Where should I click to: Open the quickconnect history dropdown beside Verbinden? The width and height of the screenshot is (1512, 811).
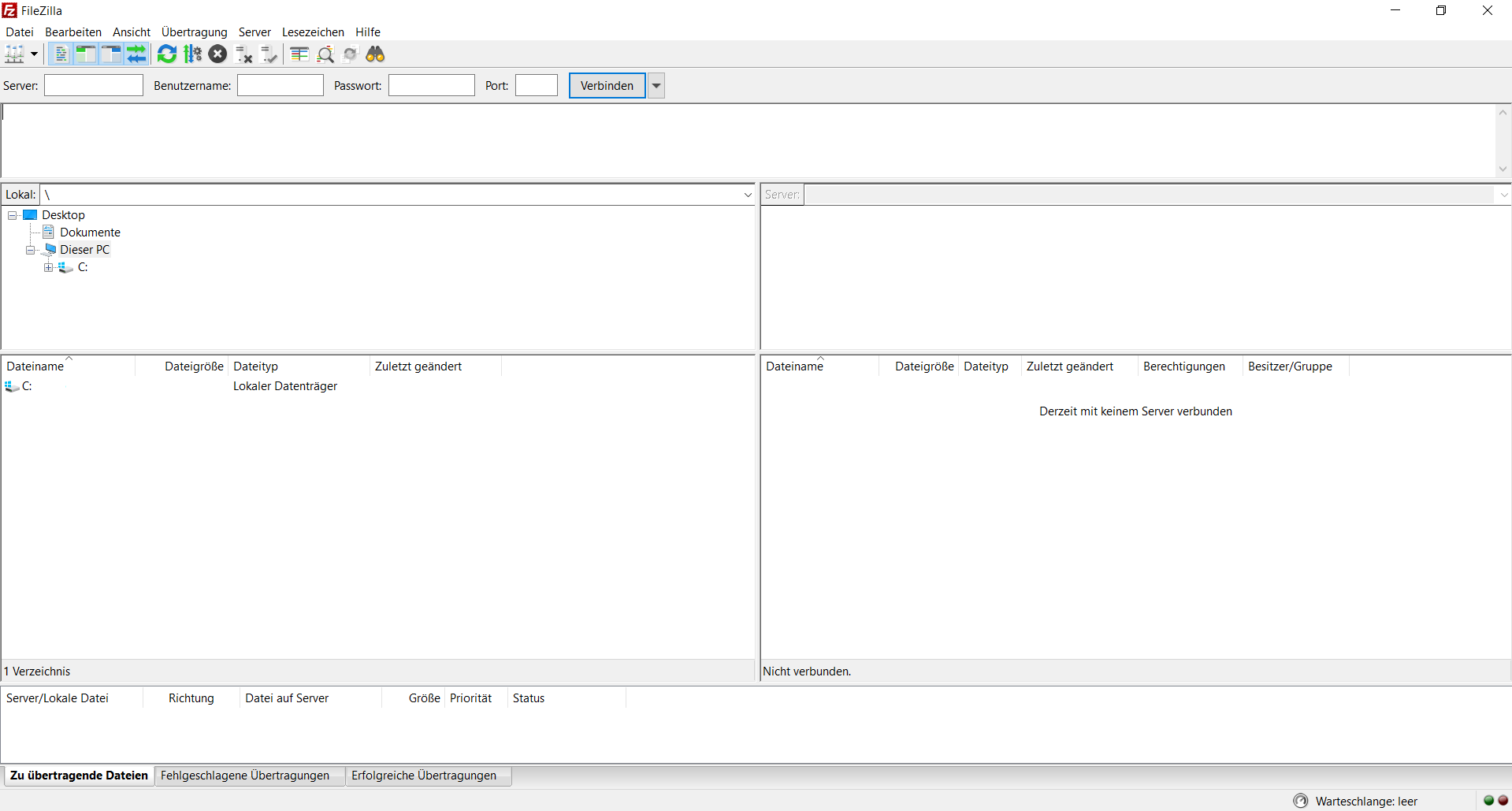pyautogui.click(x=656, y=86)
